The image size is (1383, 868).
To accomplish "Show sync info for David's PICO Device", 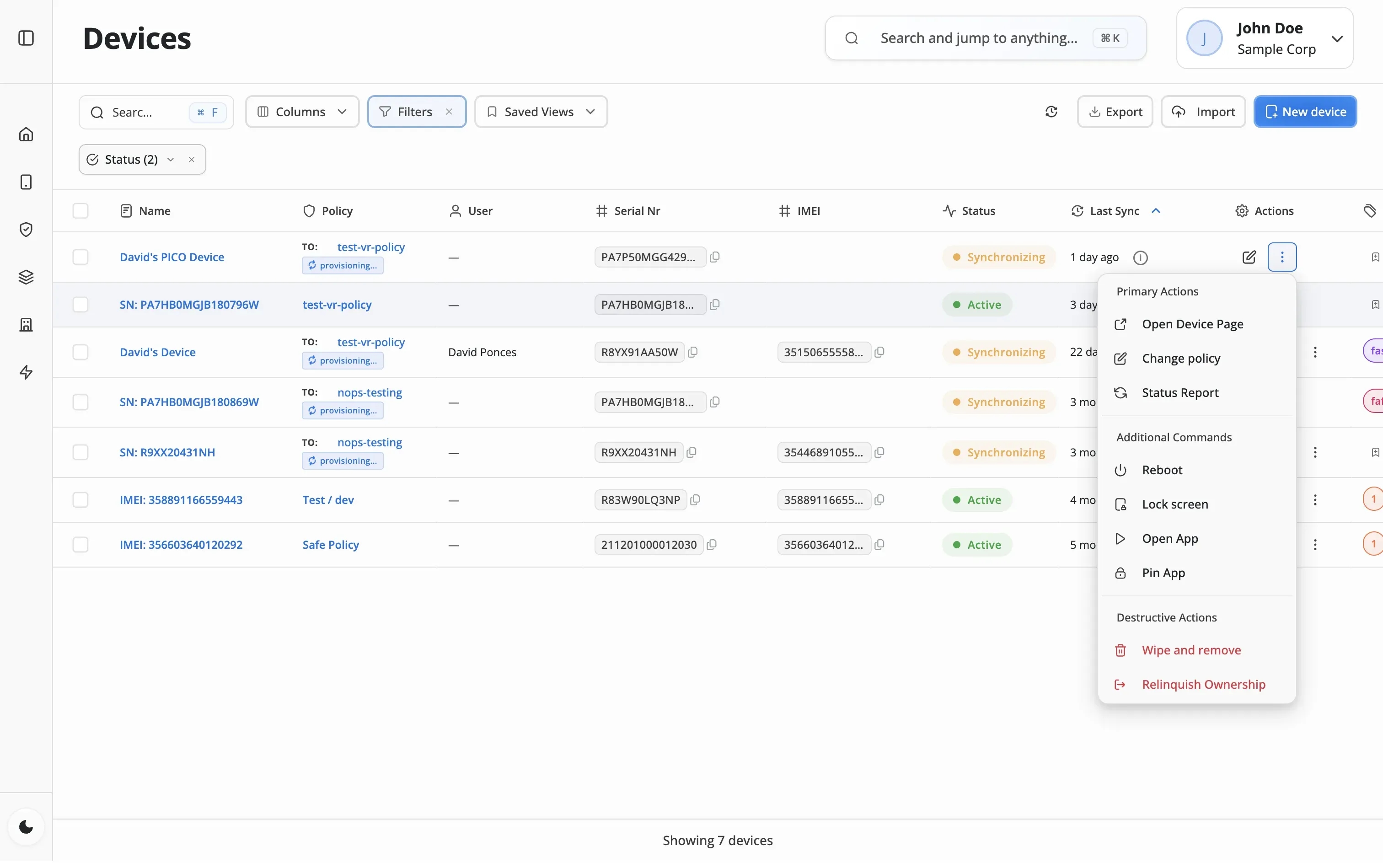I will coord(1140,258).
